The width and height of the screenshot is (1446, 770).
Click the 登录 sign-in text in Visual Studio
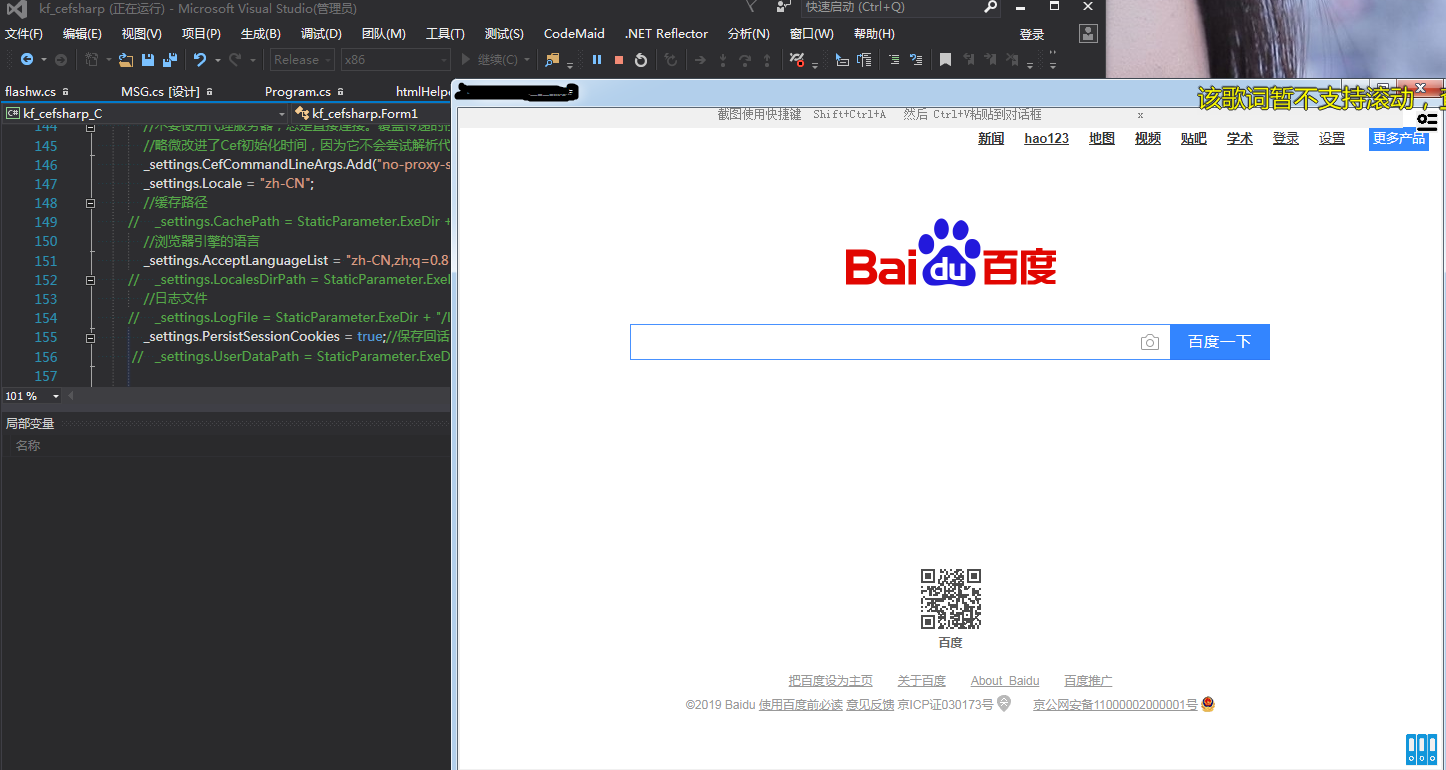coord(1032,34)
